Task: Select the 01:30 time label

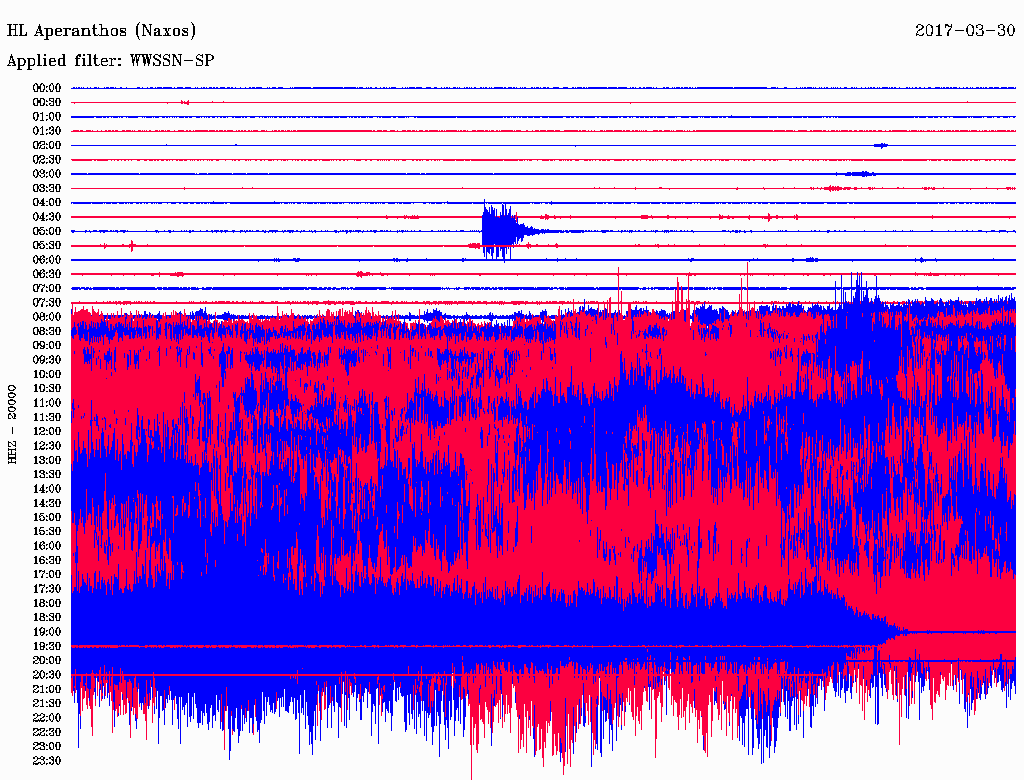Action: click(x=47, y=131)
